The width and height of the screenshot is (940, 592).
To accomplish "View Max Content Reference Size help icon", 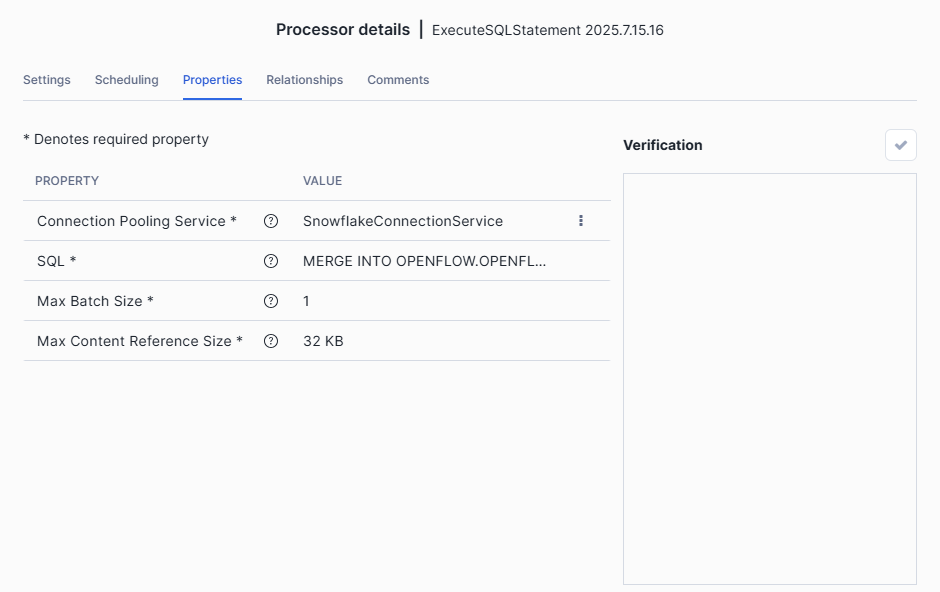I will (270, 341).
